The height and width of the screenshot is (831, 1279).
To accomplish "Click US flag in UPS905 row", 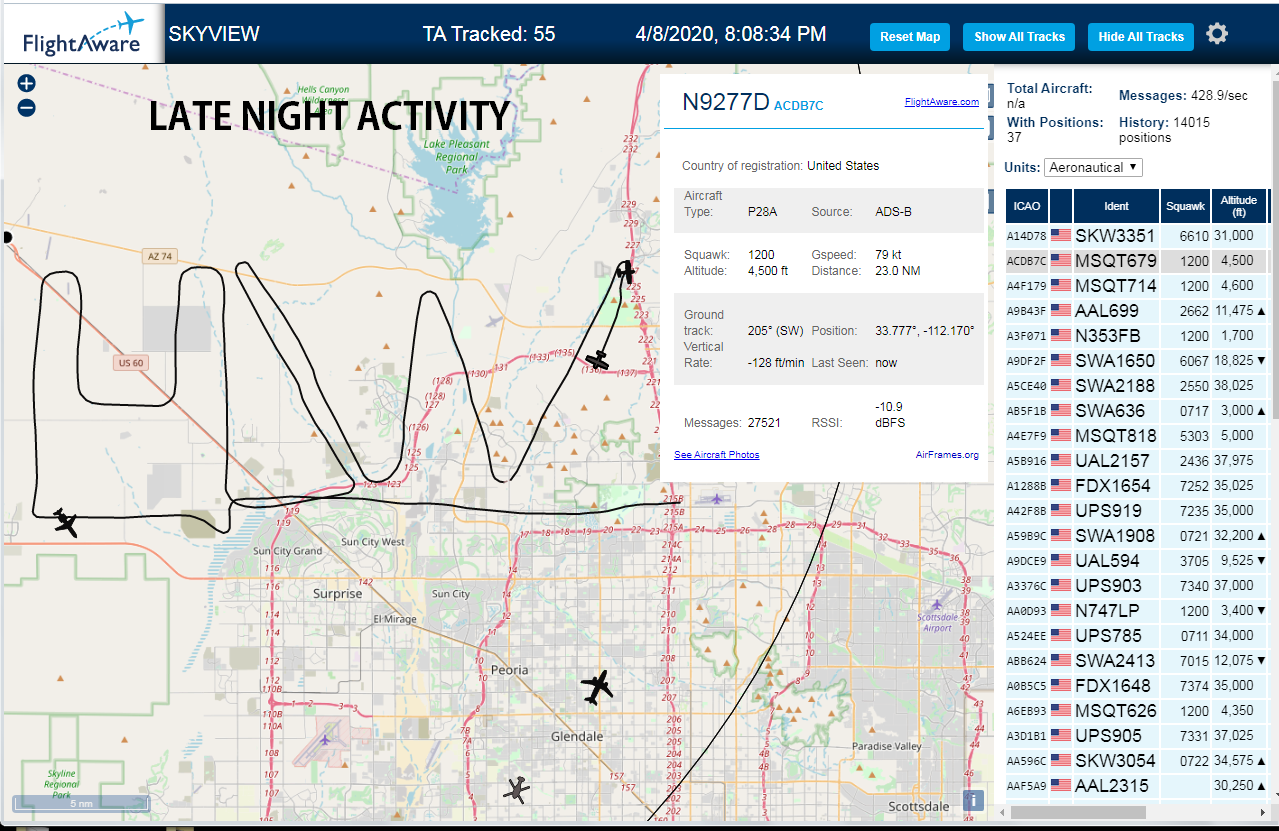I will pos(1061,736).
